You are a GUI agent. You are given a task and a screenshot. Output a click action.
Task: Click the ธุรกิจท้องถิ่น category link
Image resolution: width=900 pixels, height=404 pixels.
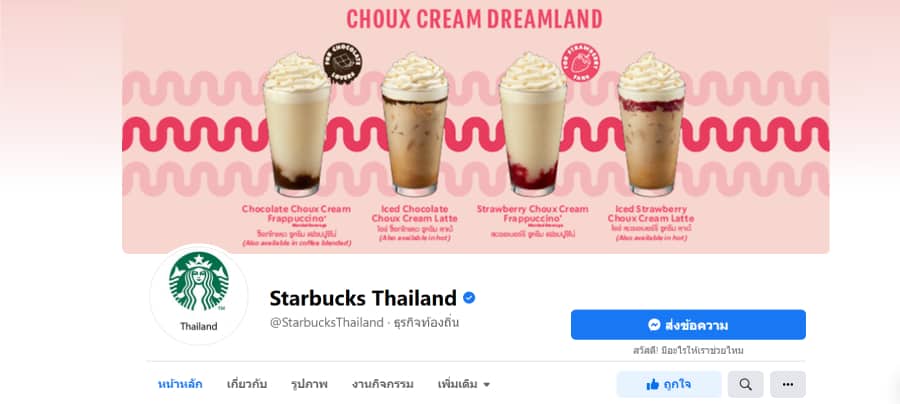pos(426,323)
